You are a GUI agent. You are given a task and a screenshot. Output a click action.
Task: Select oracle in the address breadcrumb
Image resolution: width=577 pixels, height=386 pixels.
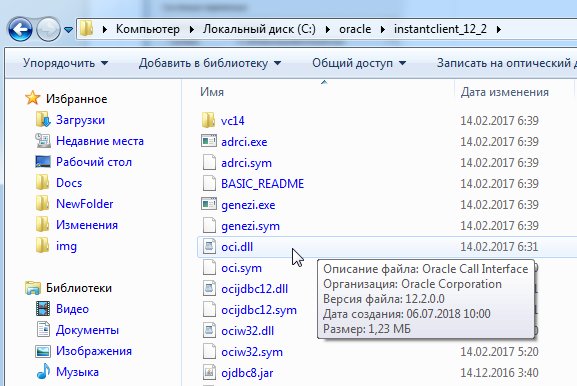pos(355,29)
